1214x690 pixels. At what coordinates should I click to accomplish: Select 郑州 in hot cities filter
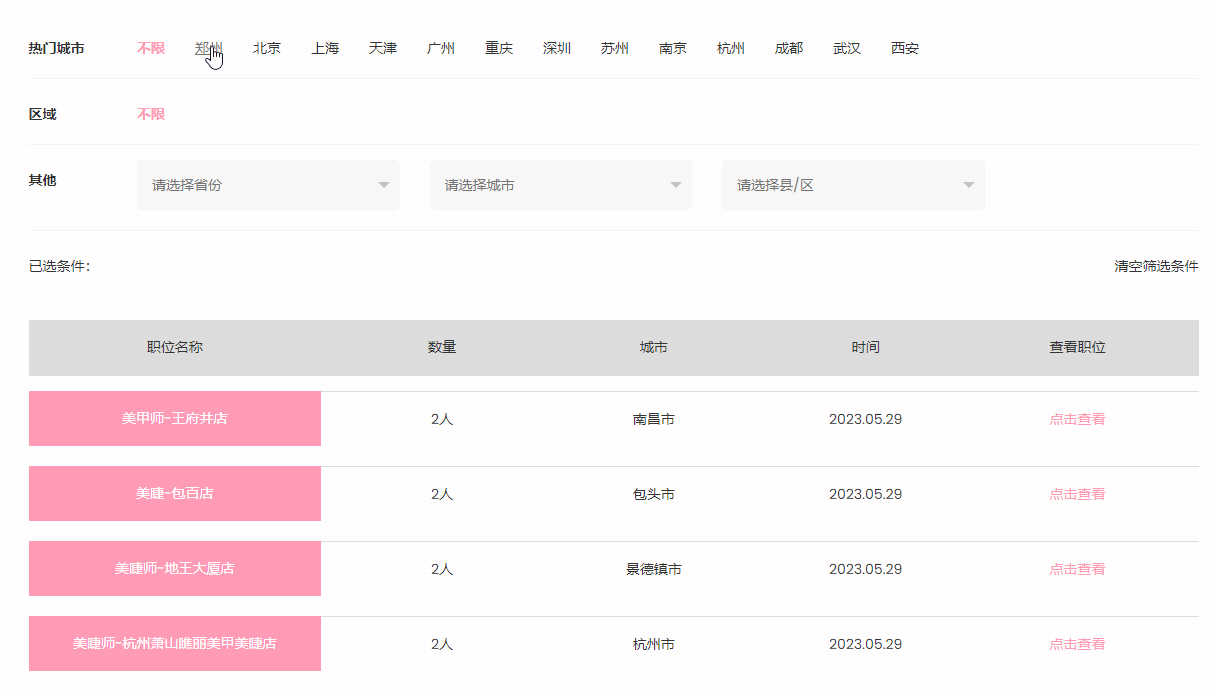point(208,48)
